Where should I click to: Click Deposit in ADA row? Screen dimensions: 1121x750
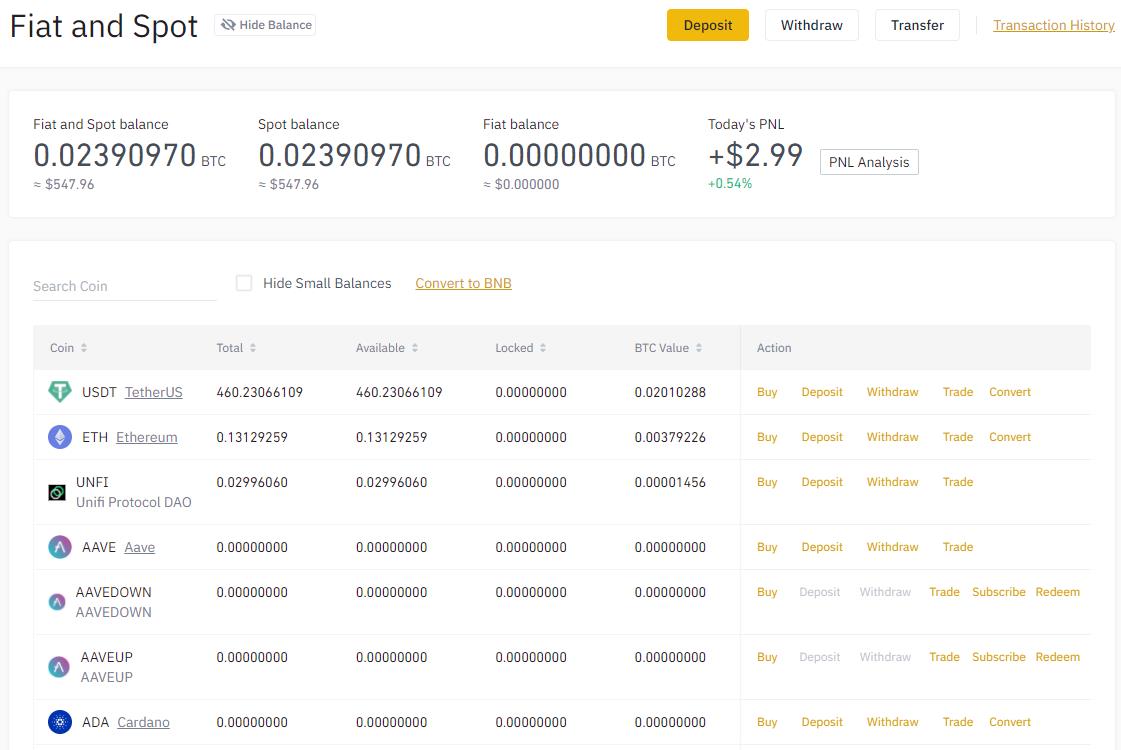[821, 722]
